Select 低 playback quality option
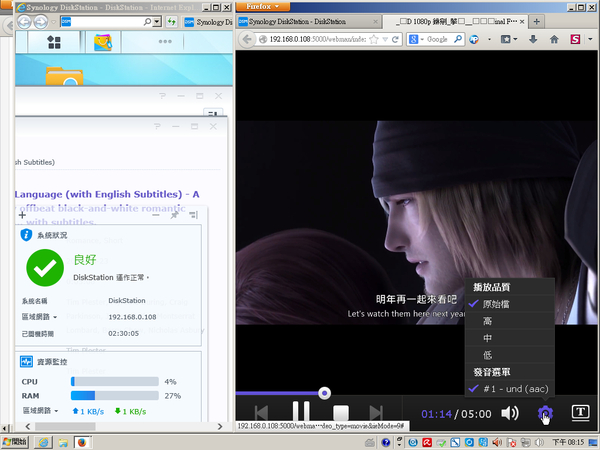This screenshot has height=450, width=600. [488, 354]
